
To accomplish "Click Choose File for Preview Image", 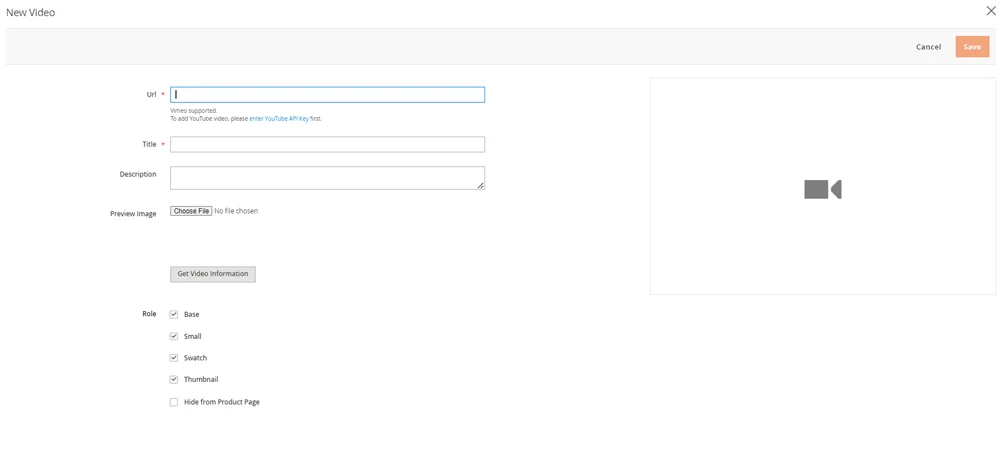I will 191,211.
